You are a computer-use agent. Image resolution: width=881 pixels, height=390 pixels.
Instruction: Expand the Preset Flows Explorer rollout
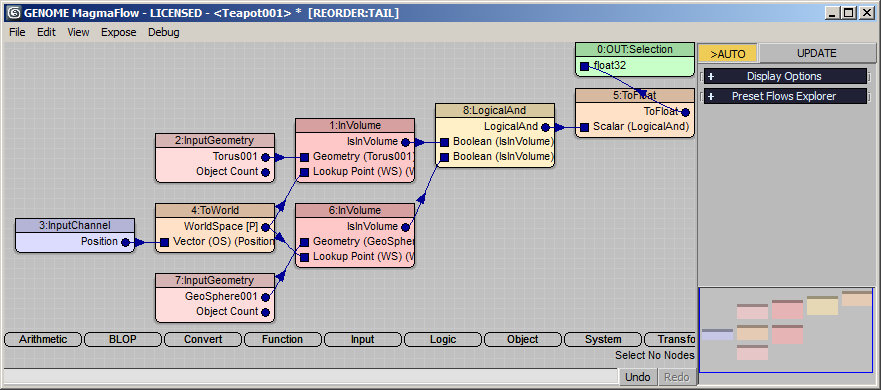coord(785,96)
